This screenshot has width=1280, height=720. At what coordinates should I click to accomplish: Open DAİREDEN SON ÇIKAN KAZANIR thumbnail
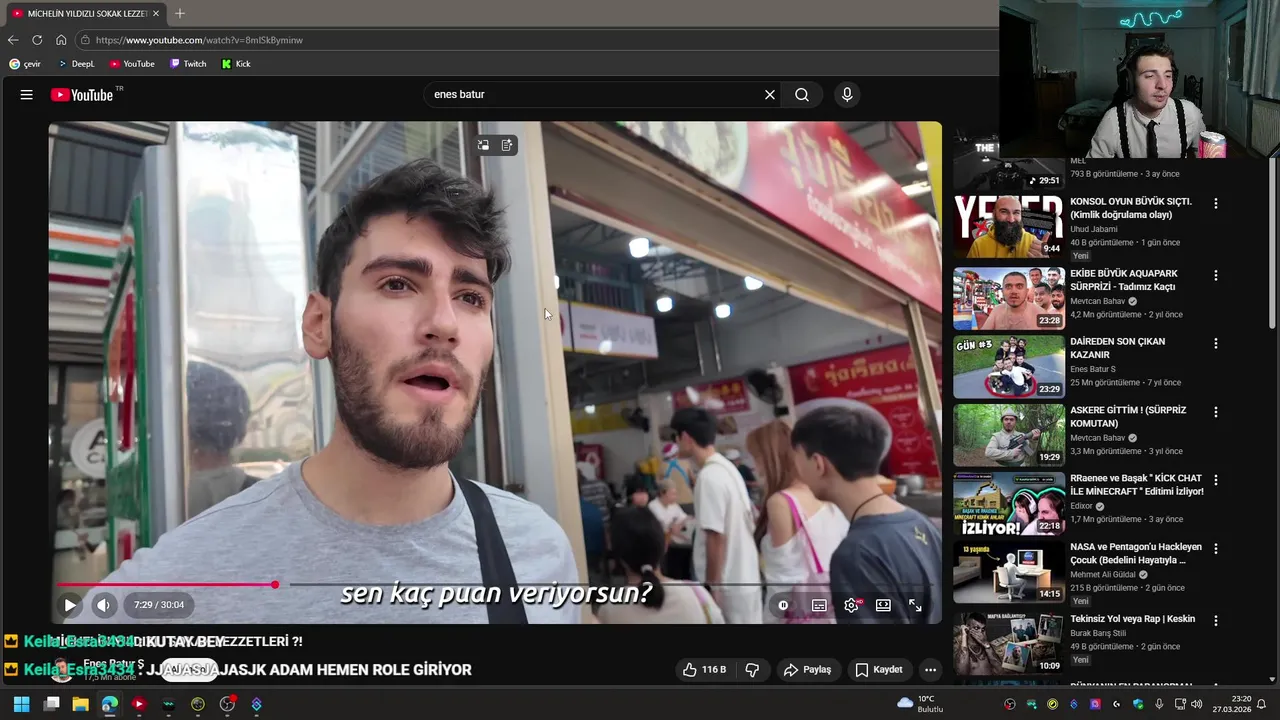click(x=1008, y=367)
